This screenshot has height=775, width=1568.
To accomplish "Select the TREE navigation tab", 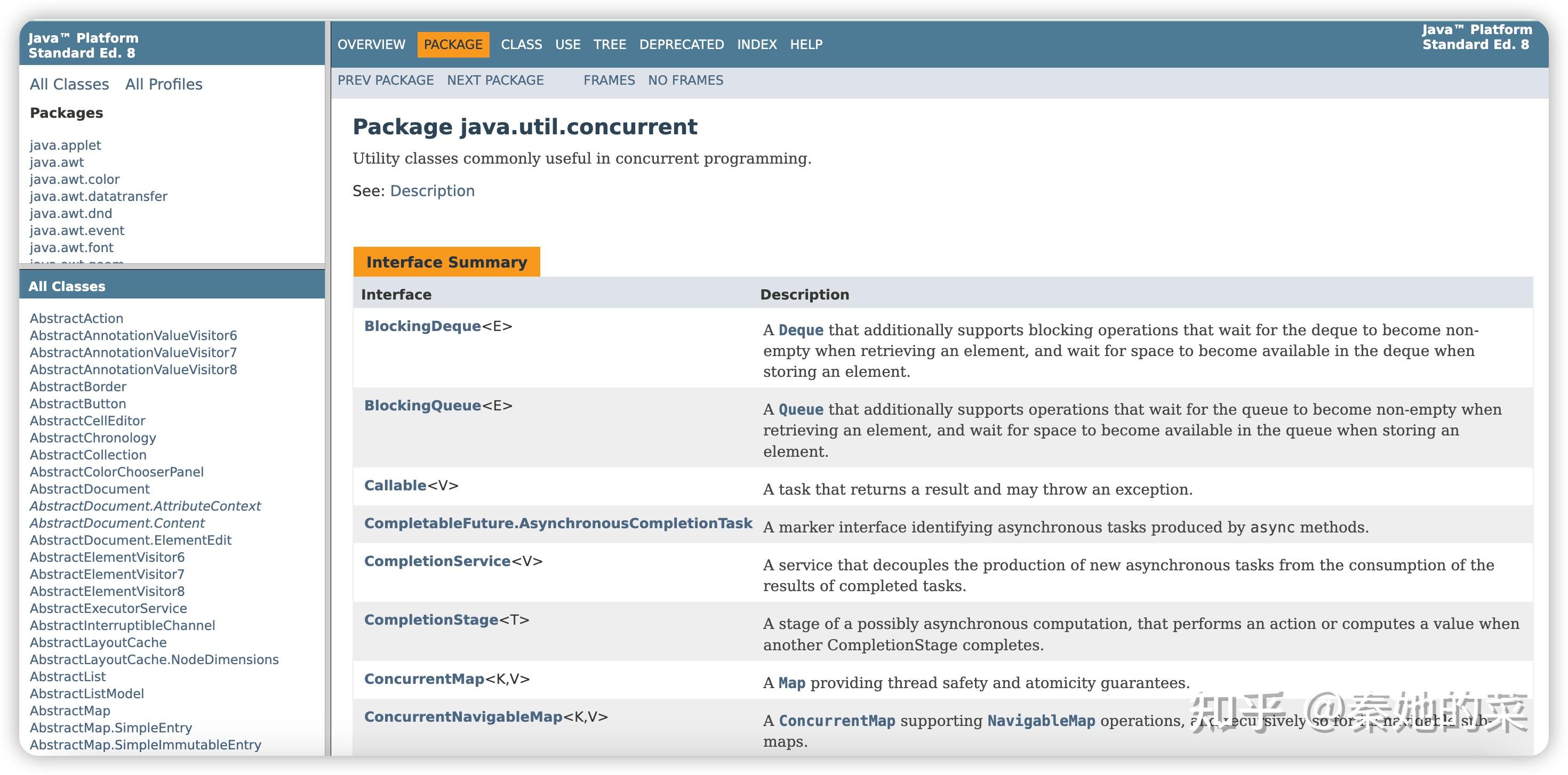I will (x=609, y=44).
